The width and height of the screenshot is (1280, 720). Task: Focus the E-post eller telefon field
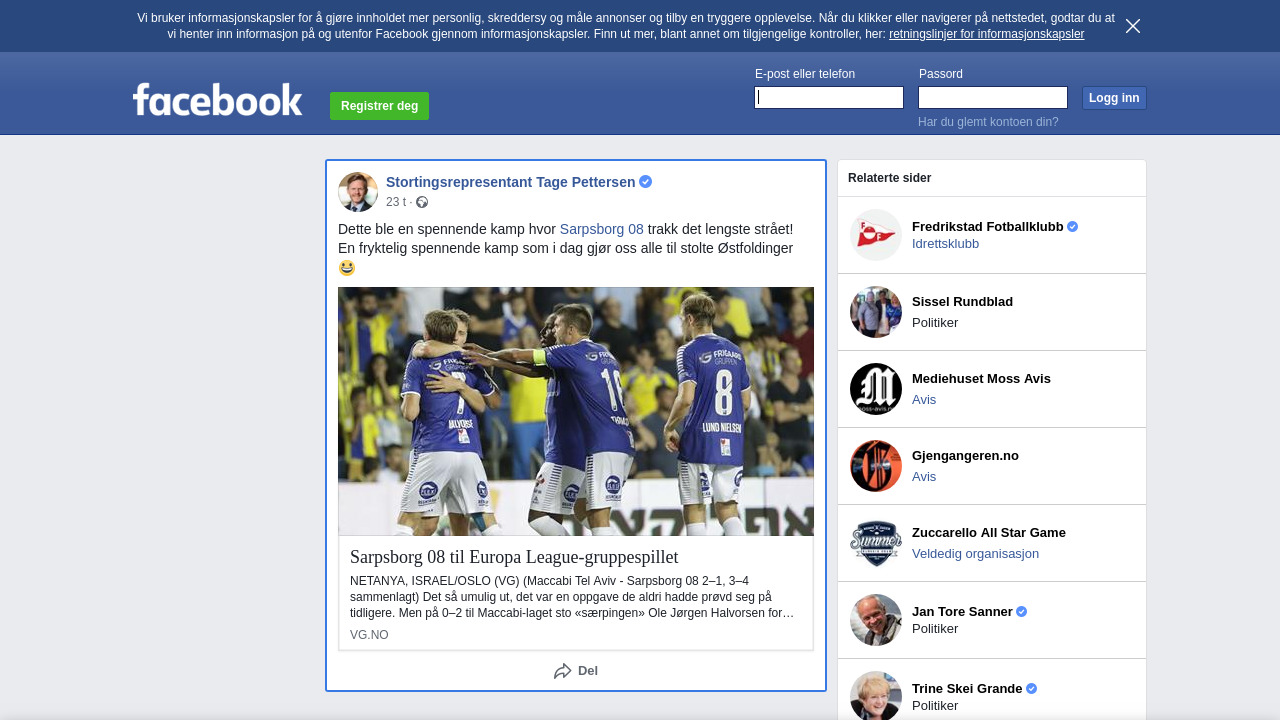(829, 97)
